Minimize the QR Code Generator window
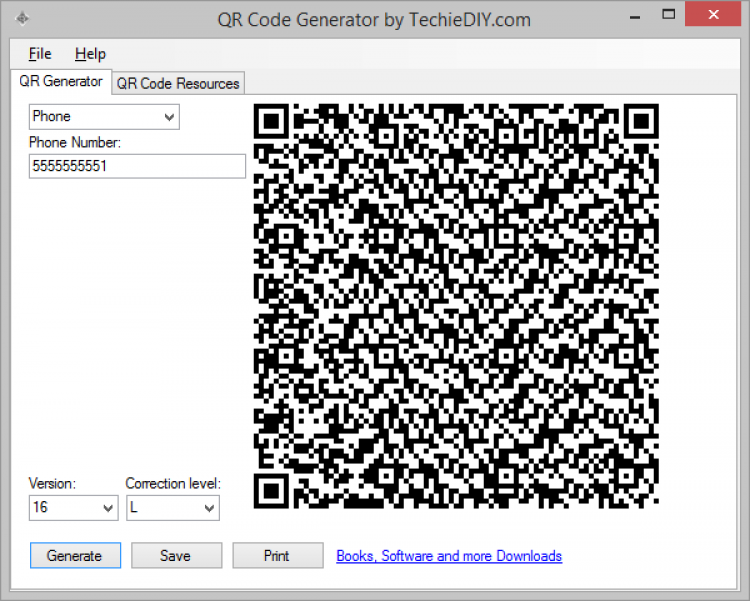Screen dimensions: 750x601 pos(635,16)
